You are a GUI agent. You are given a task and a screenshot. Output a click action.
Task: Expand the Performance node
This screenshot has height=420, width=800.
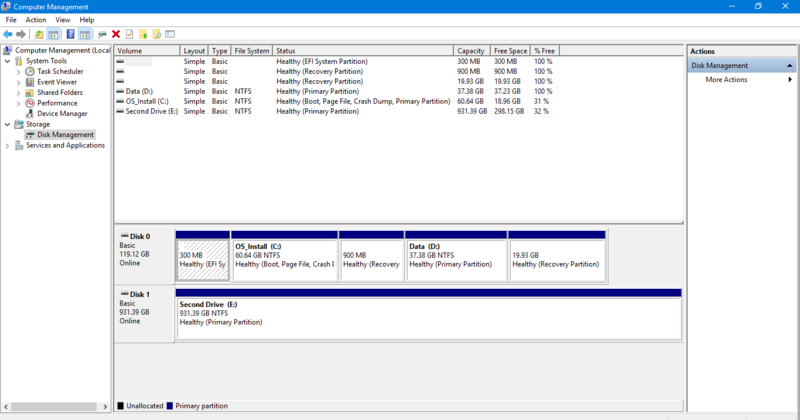tap(19, 103)
